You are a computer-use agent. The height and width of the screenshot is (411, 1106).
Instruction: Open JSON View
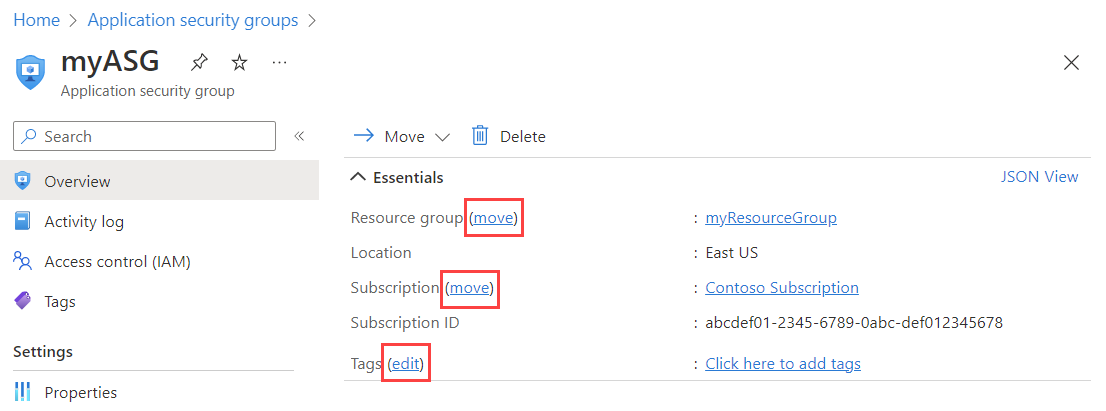pyautogui.click(x=1039, y=177)
